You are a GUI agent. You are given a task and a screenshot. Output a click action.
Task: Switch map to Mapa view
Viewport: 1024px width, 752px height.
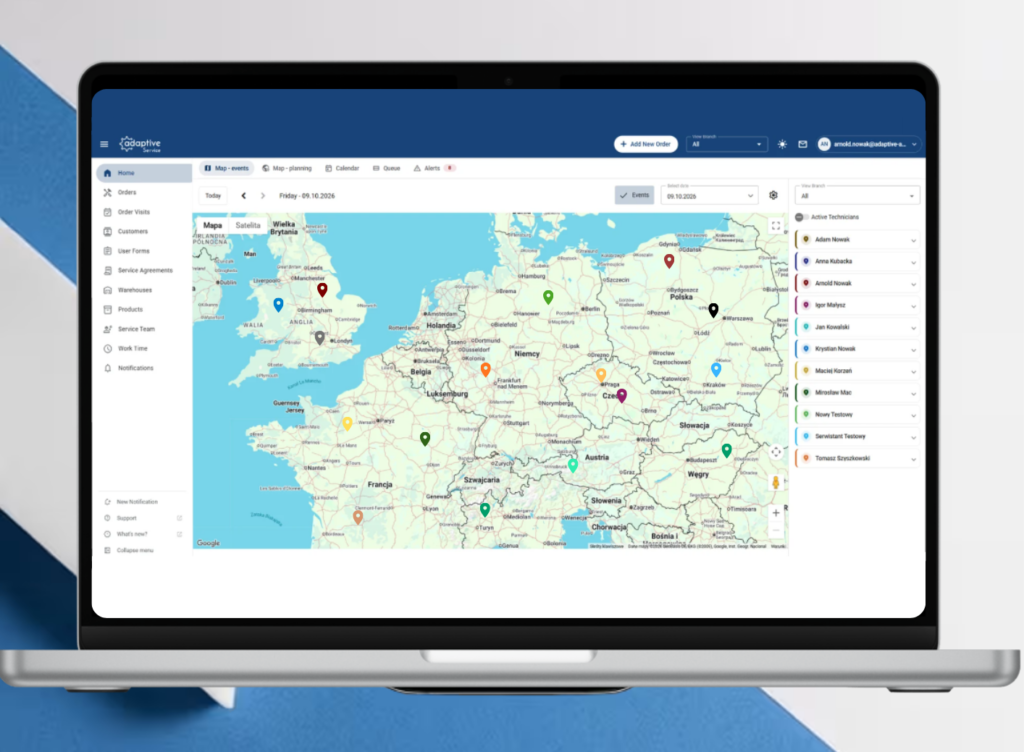point(212,225)
